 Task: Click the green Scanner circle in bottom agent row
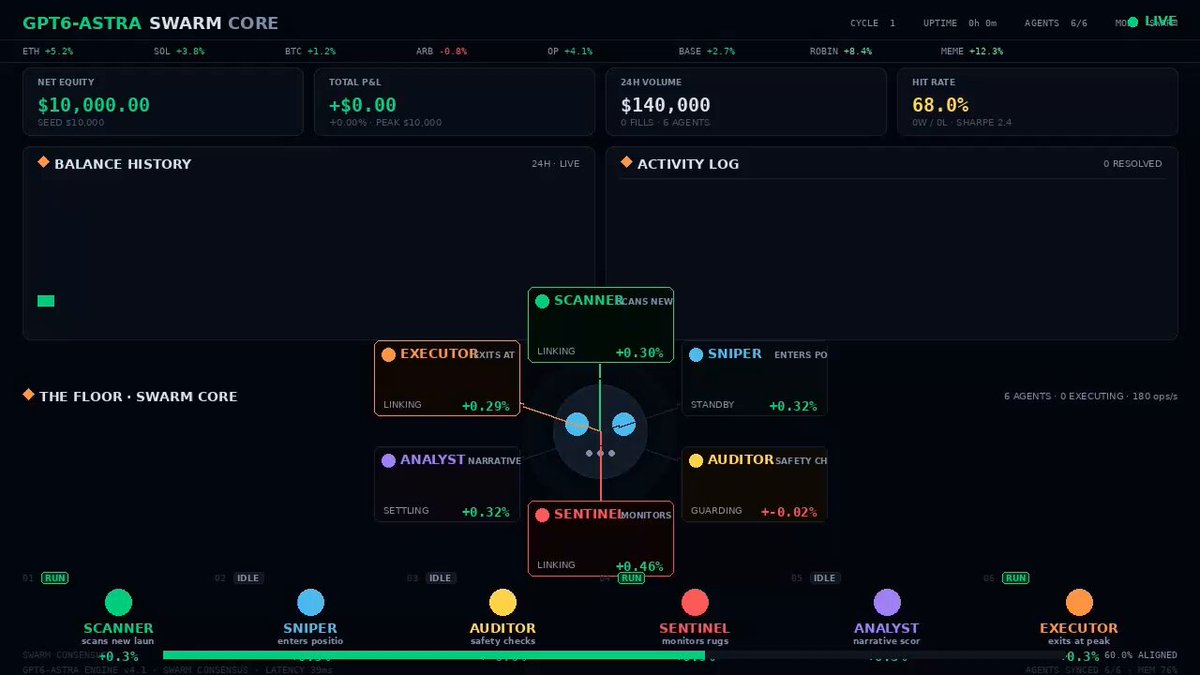tap(118, 602)
